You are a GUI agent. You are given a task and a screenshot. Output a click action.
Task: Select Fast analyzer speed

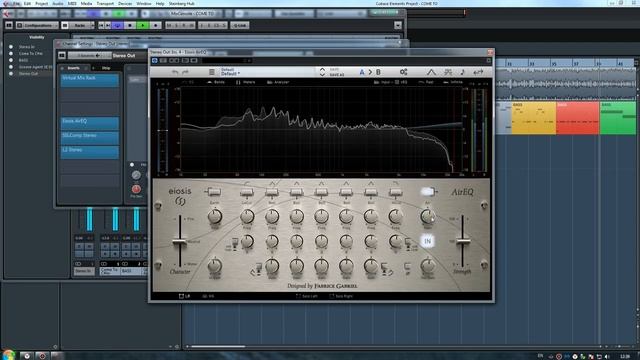pos(426,82)
